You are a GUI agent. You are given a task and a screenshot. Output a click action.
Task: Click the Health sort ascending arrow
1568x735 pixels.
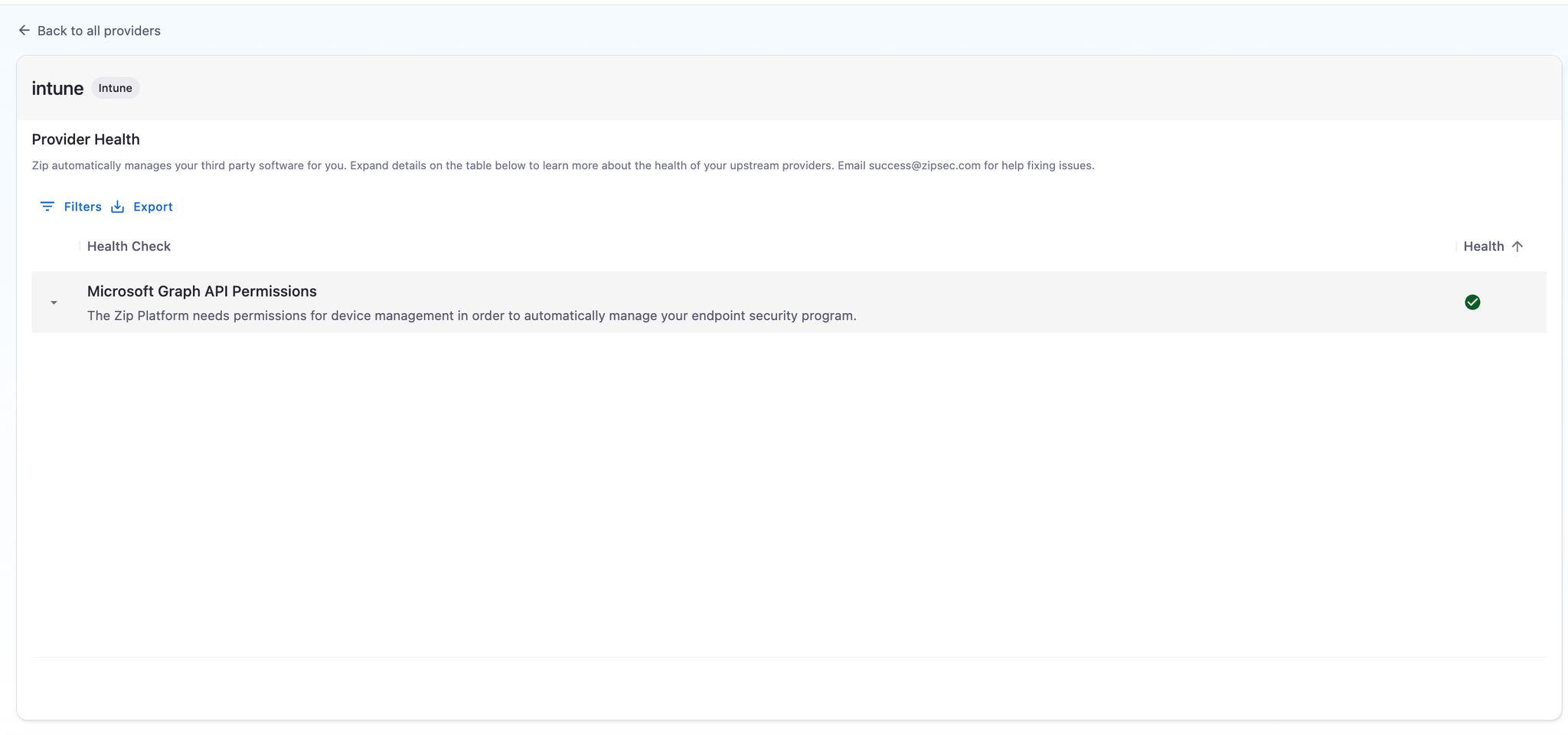[x=1517, y=247]
